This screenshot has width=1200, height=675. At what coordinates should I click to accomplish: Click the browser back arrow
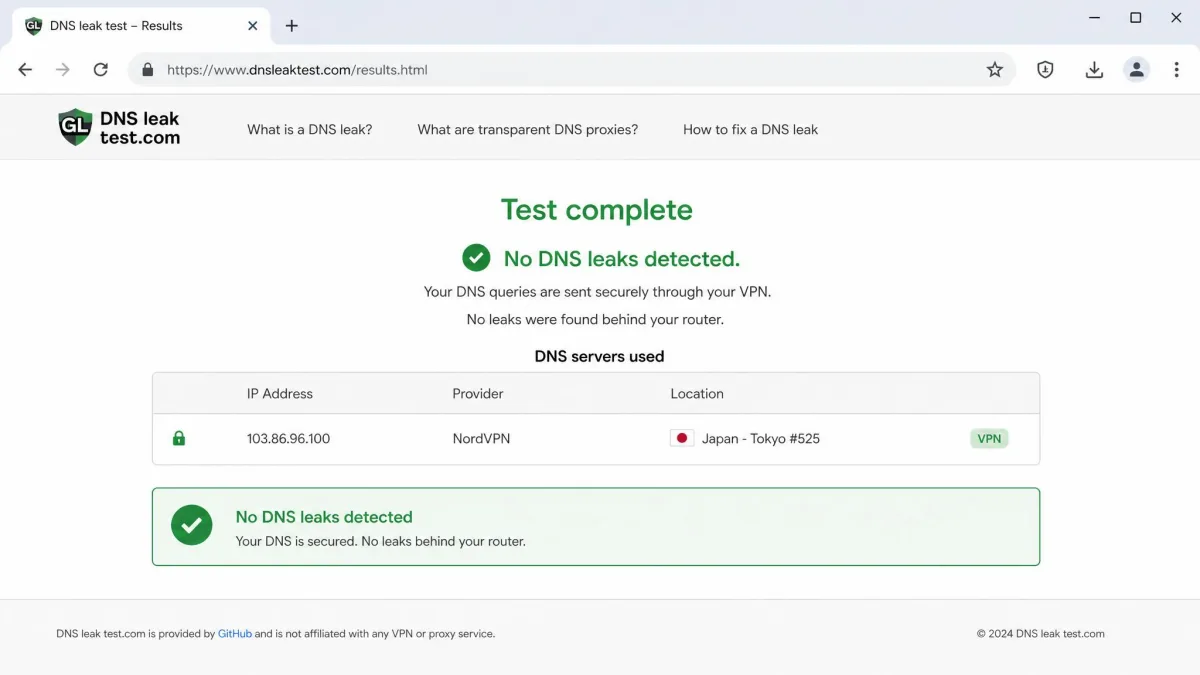(x=25, y=70)
